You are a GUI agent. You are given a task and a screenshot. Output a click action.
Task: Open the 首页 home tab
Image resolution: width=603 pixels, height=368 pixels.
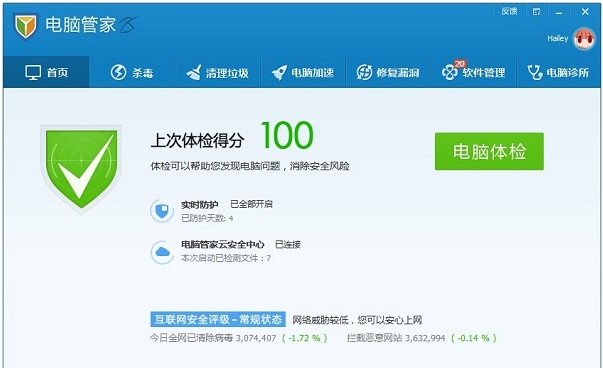pyautogui.click(x=46, y=72)
